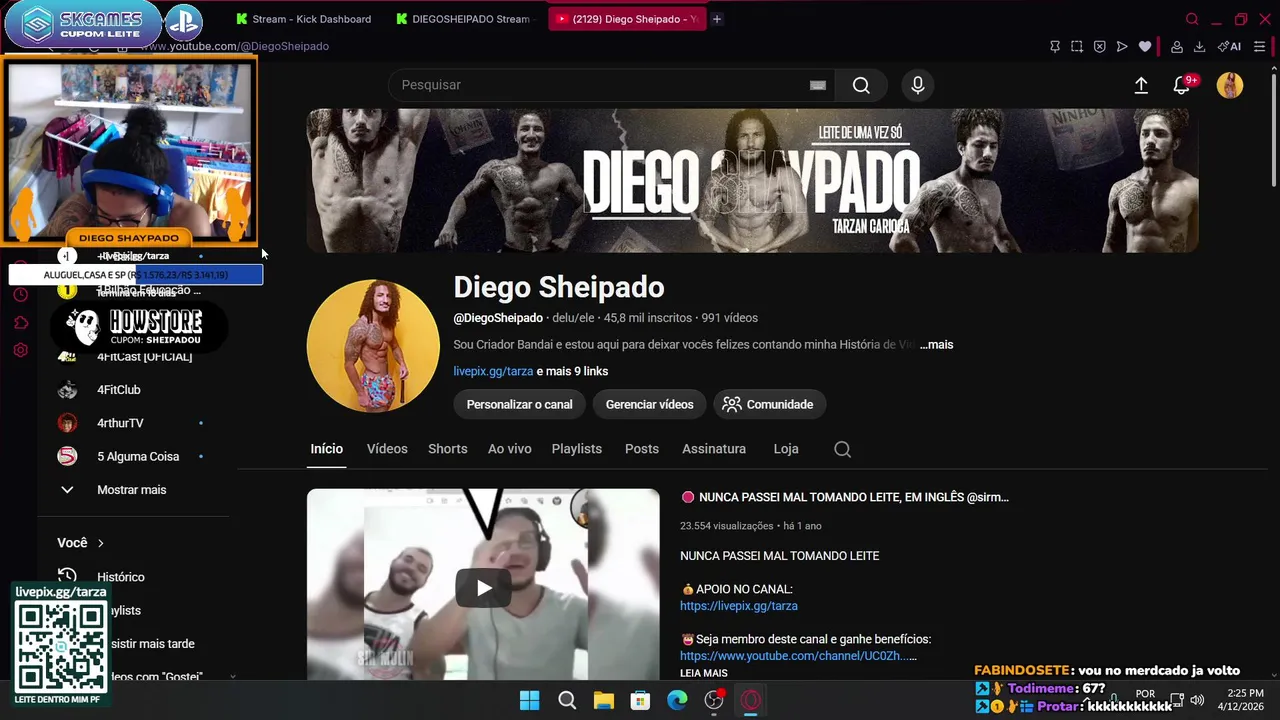This screenshot has width=1280, height=720.
Task: Add a new browser tab with plus button
Action: 716,19
